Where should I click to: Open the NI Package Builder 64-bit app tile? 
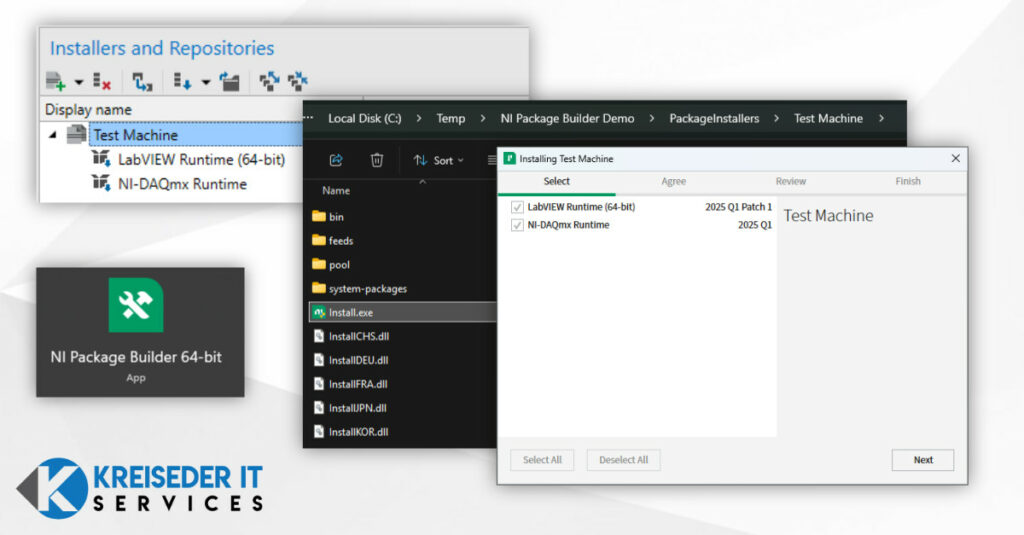(x=140, y=331)
